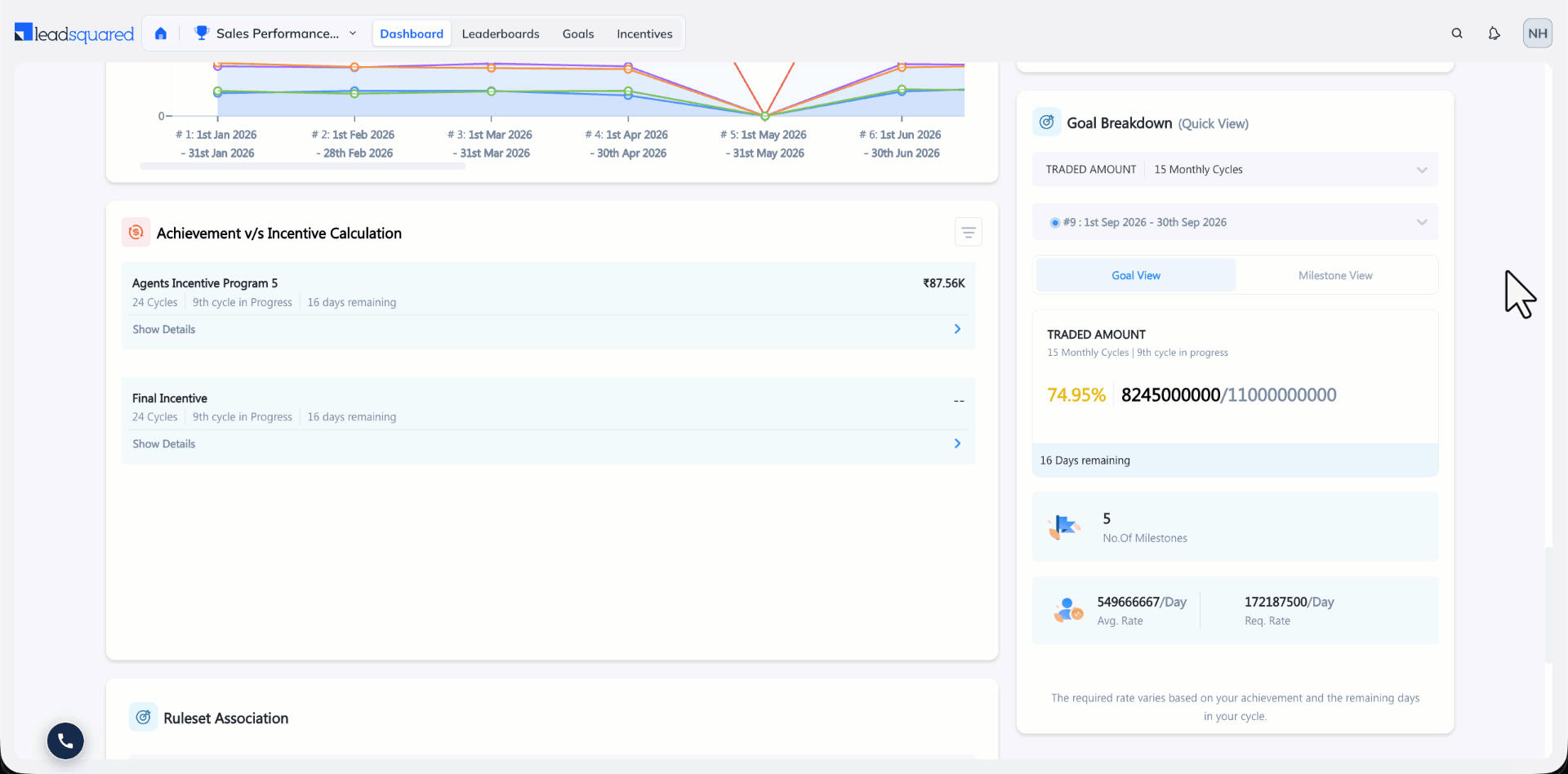
Task: Click the Agents Incentive Program 5 title
Action: pyautogui.click(x=205, y=283)
